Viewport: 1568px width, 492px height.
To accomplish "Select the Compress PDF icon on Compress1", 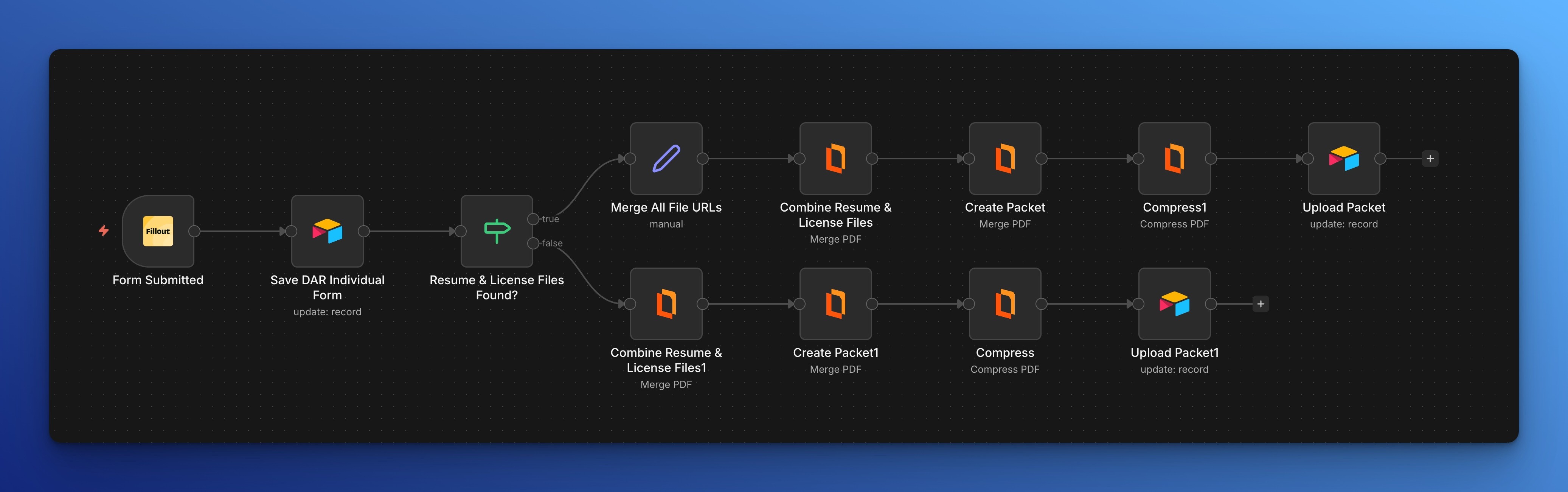I will click(x=1174, y=158).
